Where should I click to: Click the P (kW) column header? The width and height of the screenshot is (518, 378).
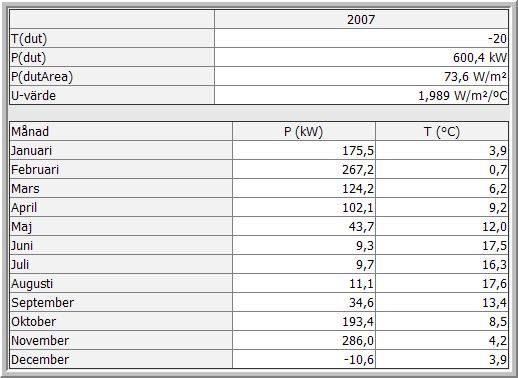click(304, 131)
